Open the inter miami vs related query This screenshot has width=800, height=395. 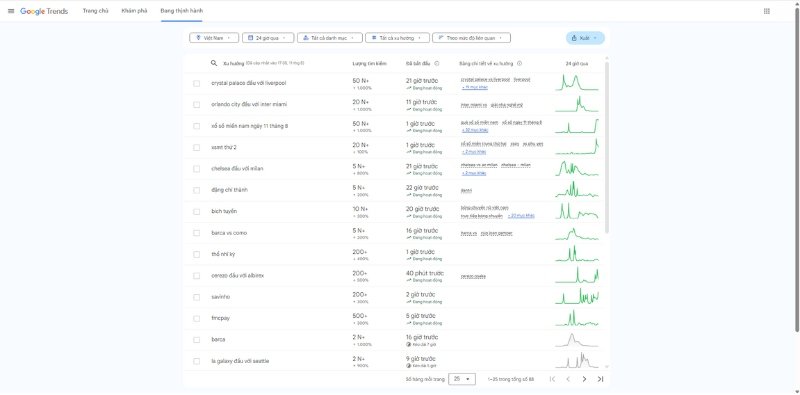click(473, 105)
